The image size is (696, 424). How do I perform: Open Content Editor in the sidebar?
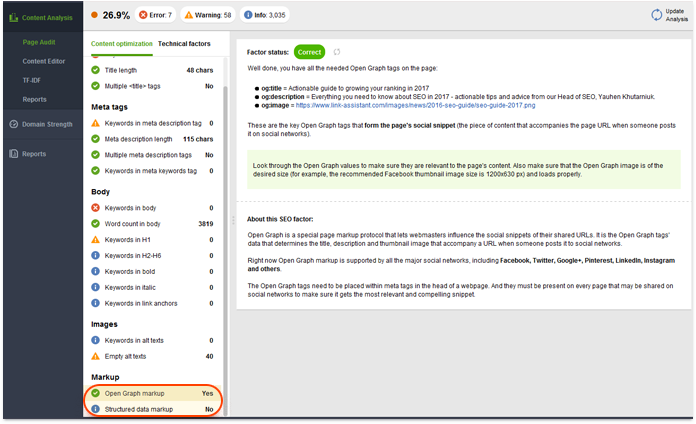(x=44, y=61)
